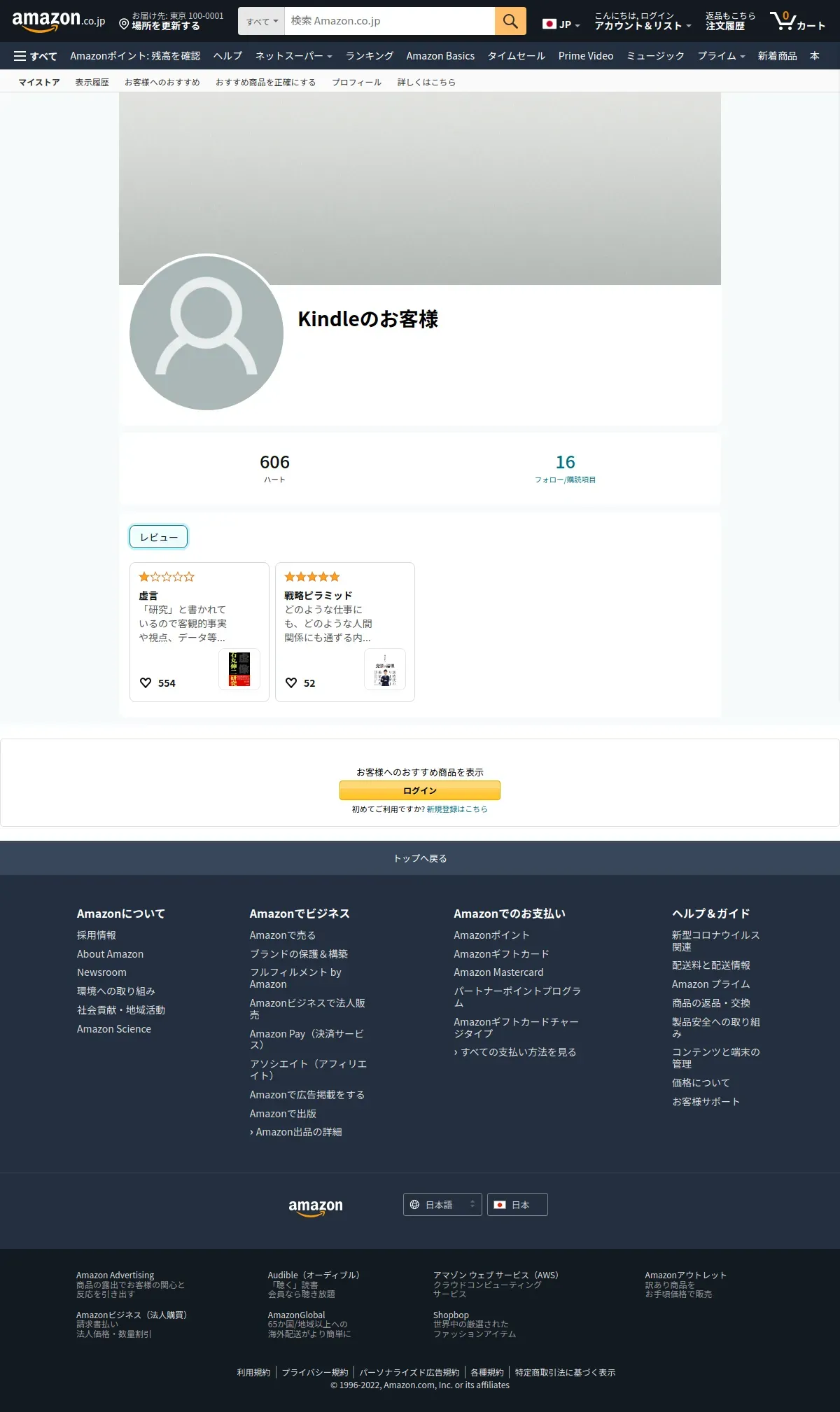The height and width of the screenshot is (1412, 840).
Task: Open About Amazon footer link
Action: pos(110,954)
